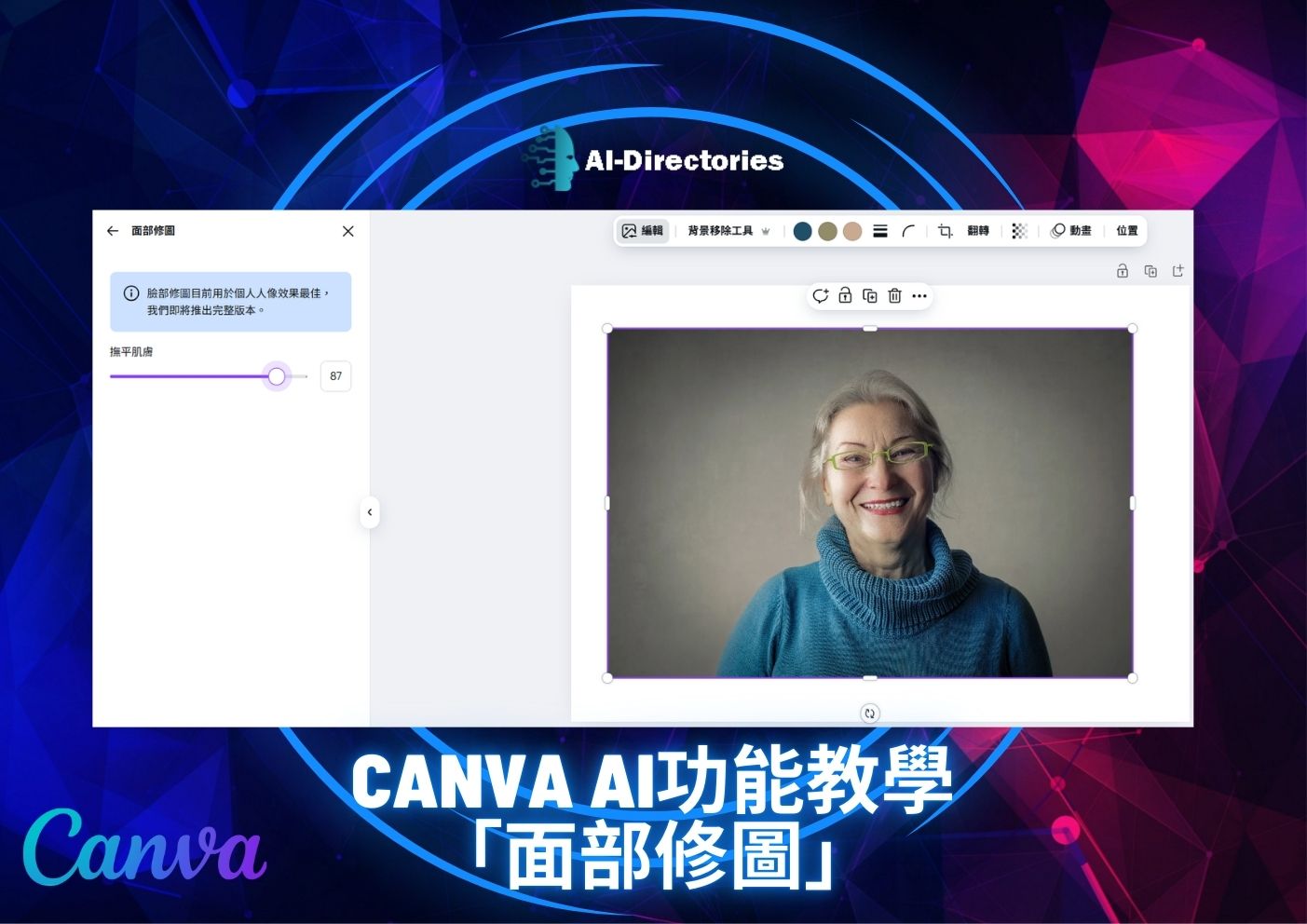Select the crop tool icon

click(x=945, y=231)
